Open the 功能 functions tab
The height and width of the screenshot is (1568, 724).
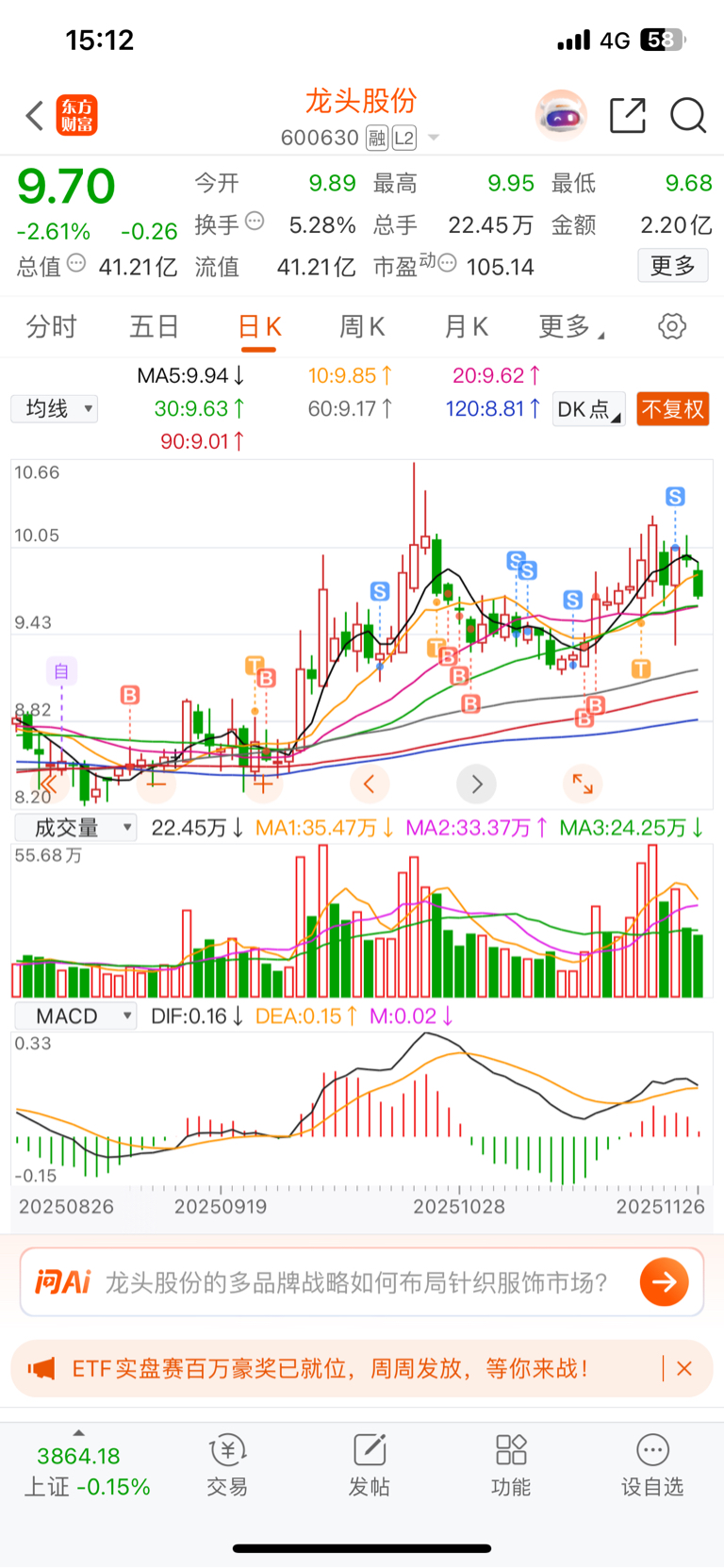point(511,1465)
